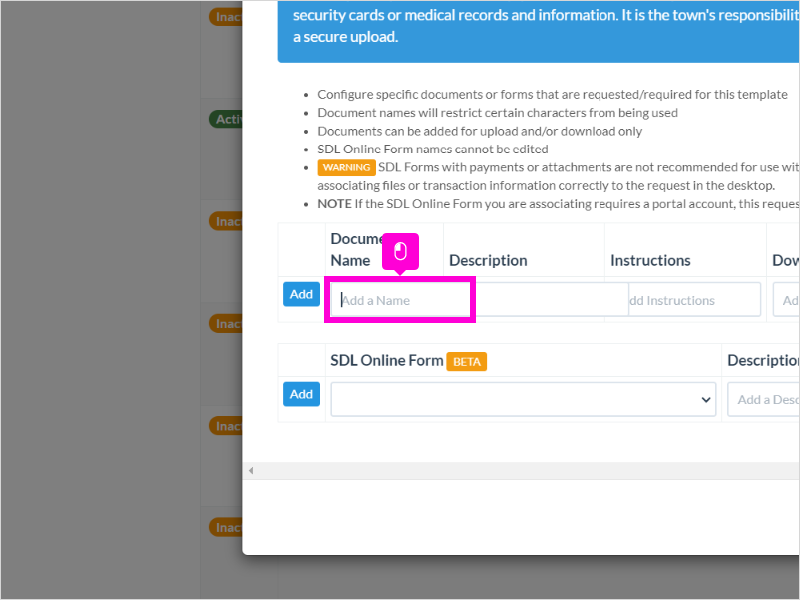Select the green Active status badge
The width and height of the screenshot is (800, 600).
(226, 119)
